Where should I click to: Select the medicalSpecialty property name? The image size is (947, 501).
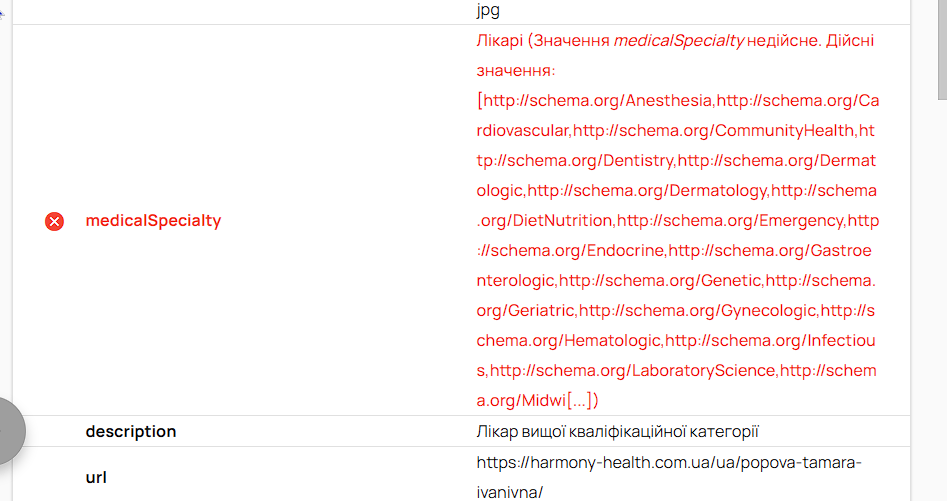(153, 221)
